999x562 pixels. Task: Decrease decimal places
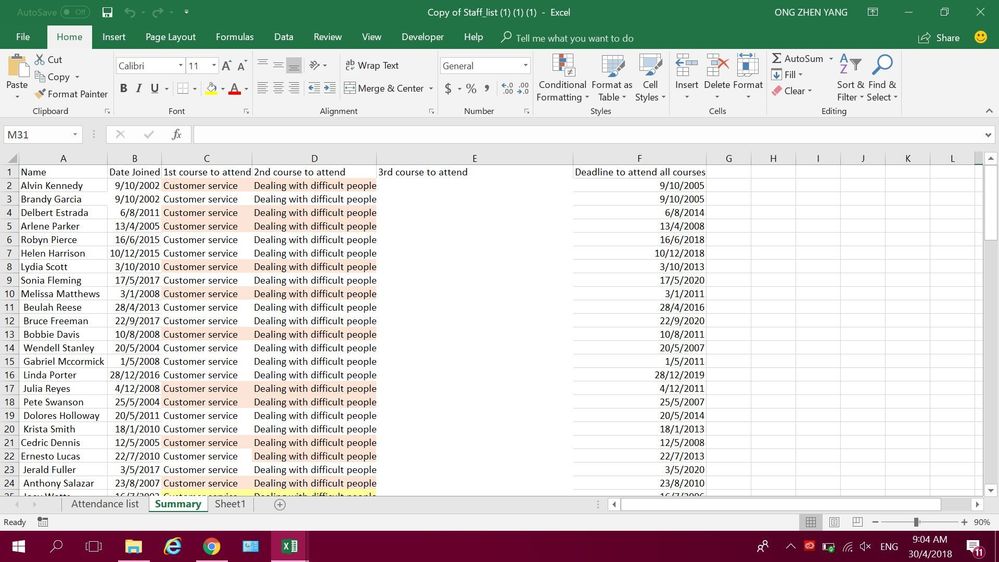(523, 89)
